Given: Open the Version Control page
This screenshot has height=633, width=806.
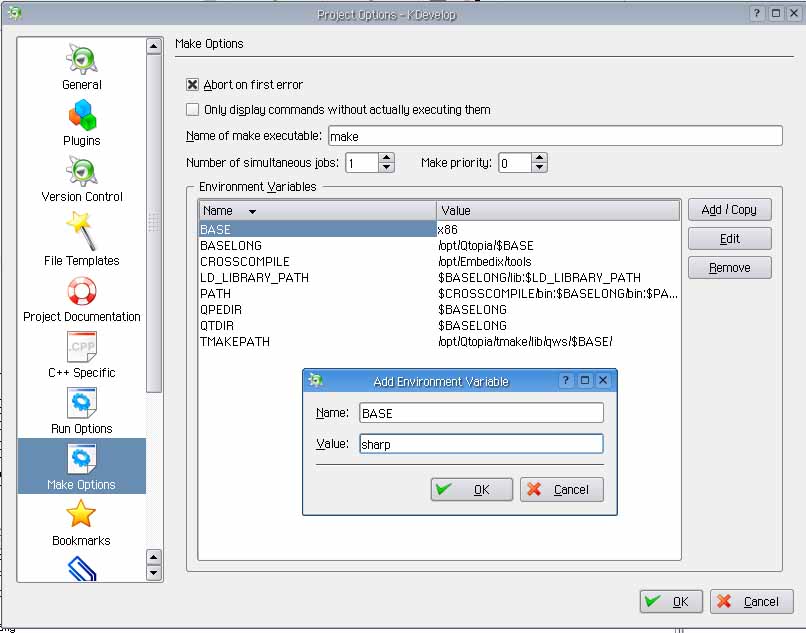Looking at the screenshot, I should point(82,179).
